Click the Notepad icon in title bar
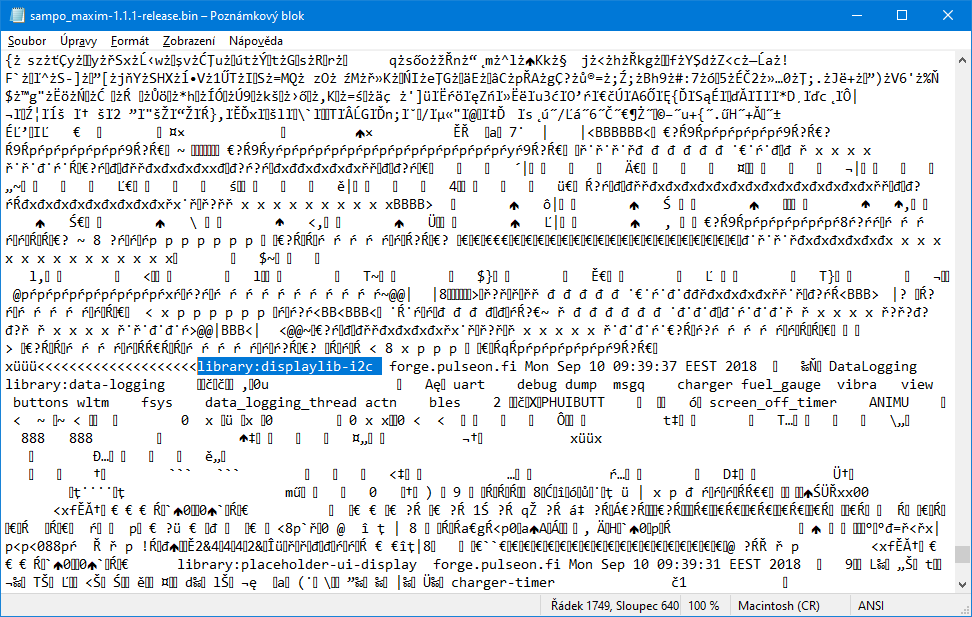972x617 pixels. tap(17, 16)
